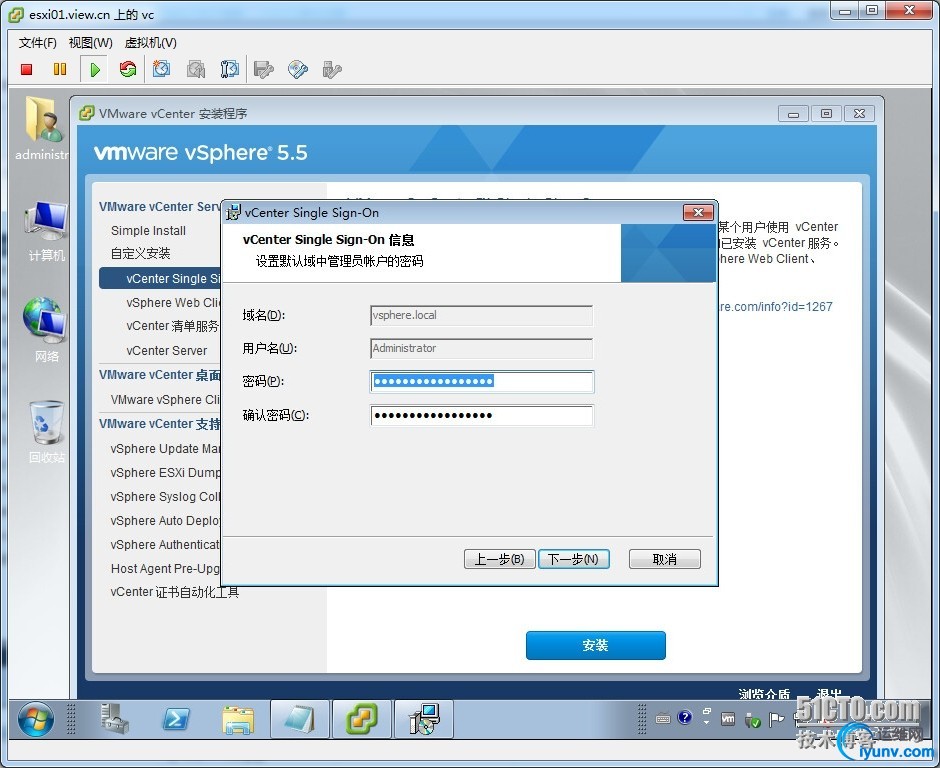This screenshot has height=768, width=940.
Task: Select vSphere Auto Deploy entry
Action: point(165,521)
